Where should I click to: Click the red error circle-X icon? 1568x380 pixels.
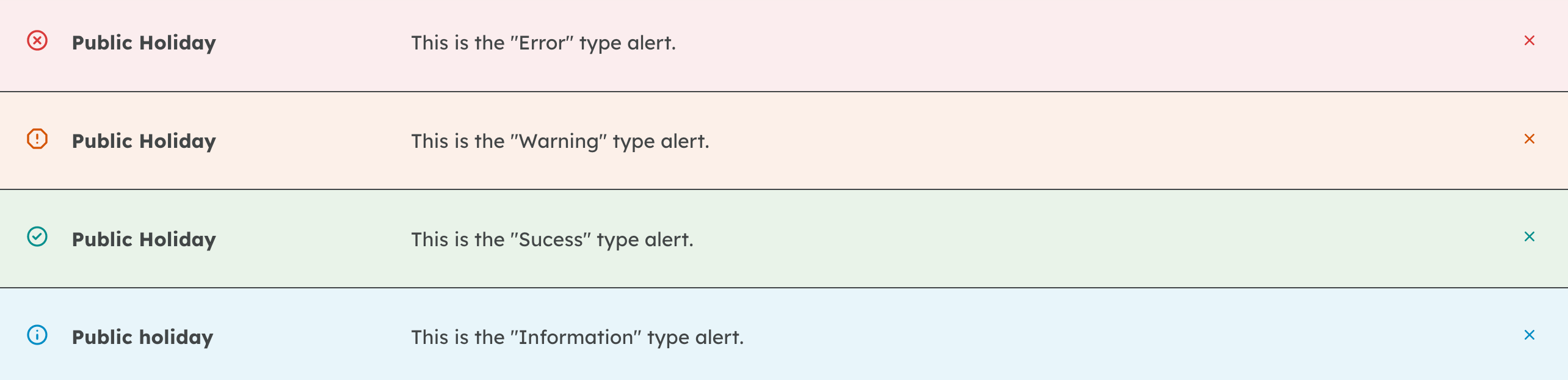(x=37, y=41)
